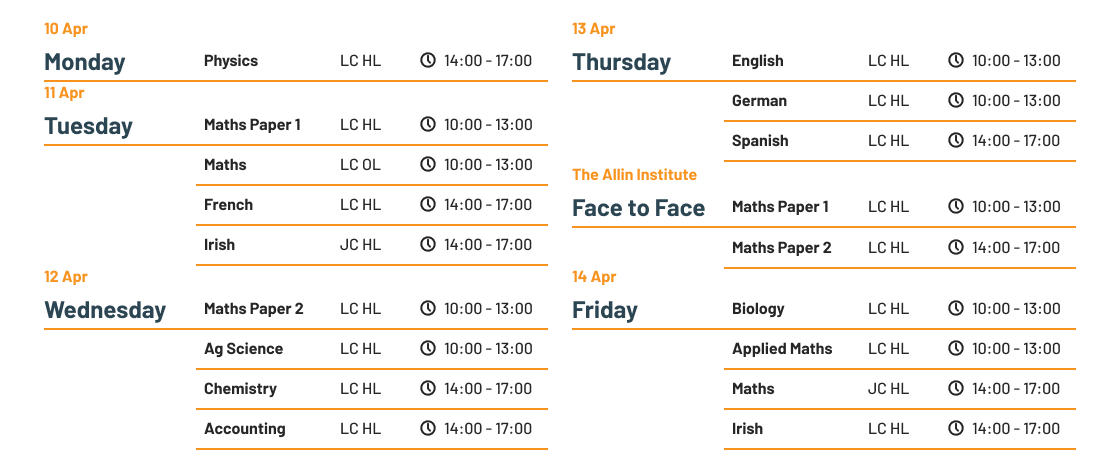Open Face to Face Maths Paper 2

pos(781,248)
